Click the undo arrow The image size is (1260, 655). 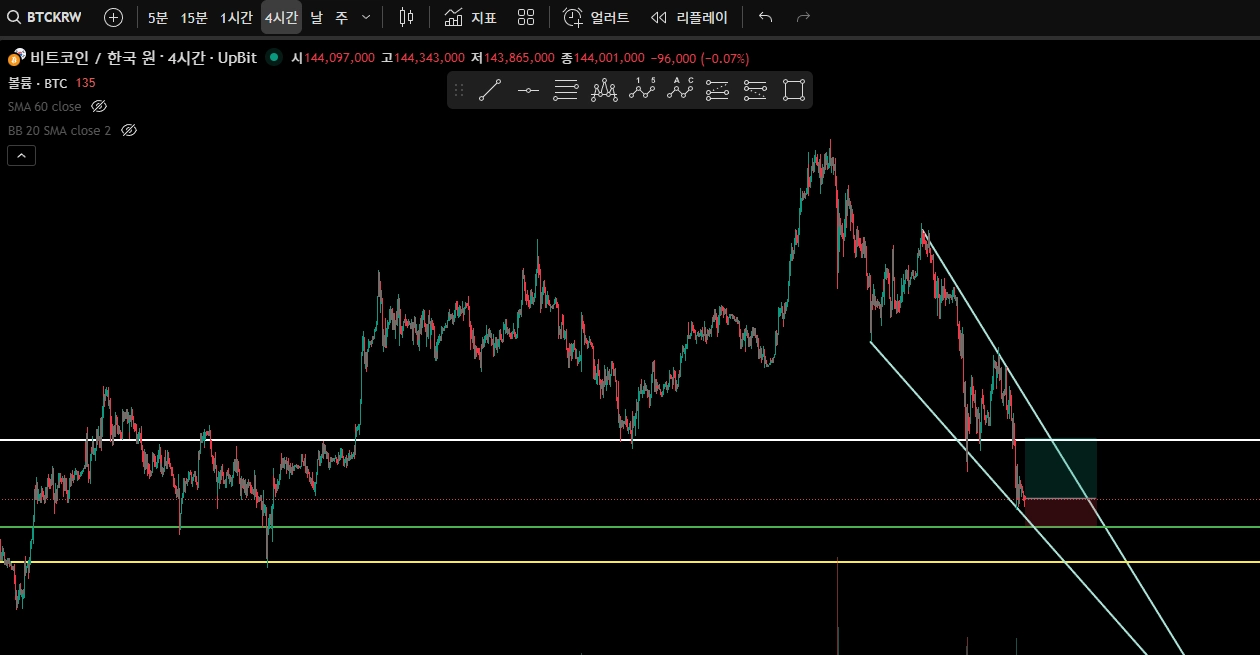(765, 17)
